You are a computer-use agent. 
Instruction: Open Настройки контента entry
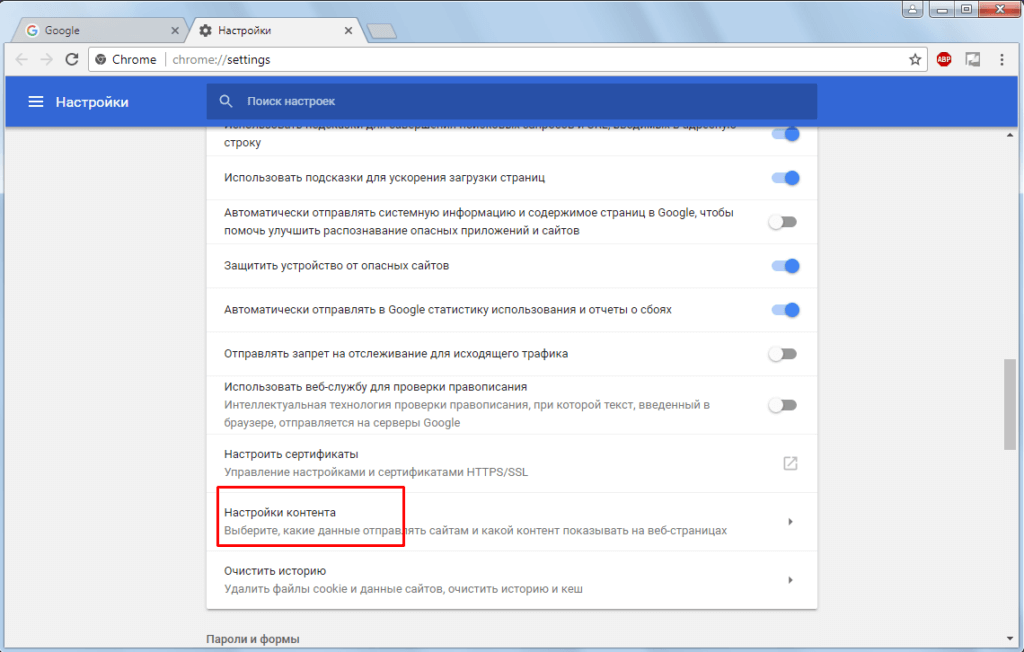coord(511,521)
